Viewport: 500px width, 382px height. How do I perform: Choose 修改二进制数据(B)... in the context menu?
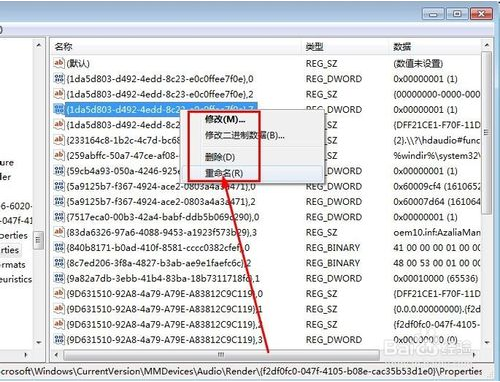pos(244,135)
